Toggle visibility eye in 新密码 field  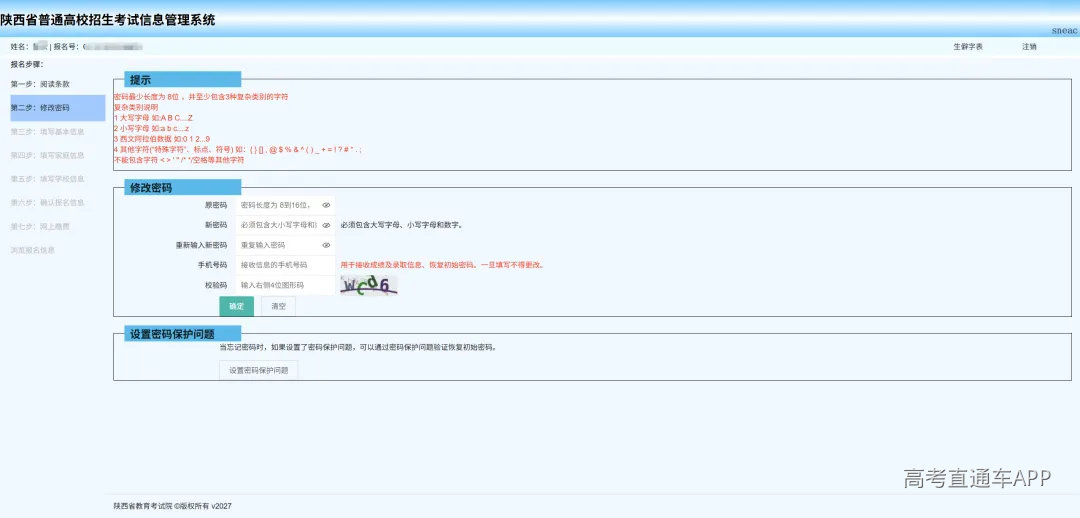(x=326, y=225)
